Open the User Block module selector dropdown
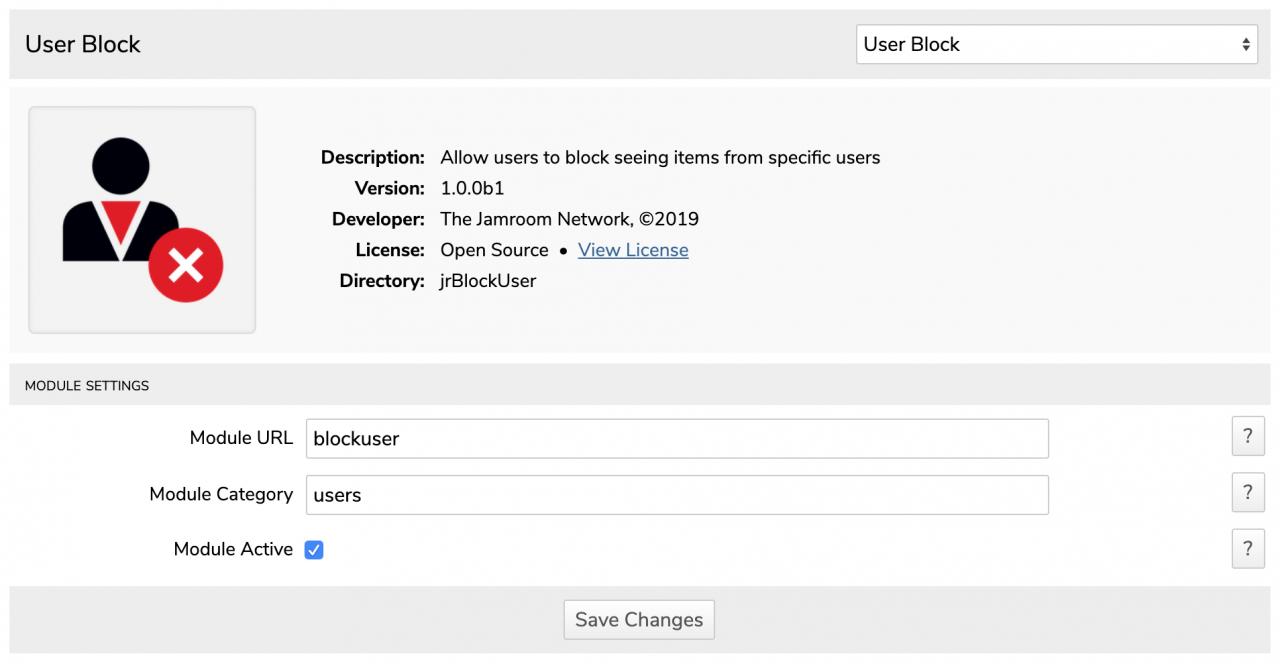 (1056, 45)
